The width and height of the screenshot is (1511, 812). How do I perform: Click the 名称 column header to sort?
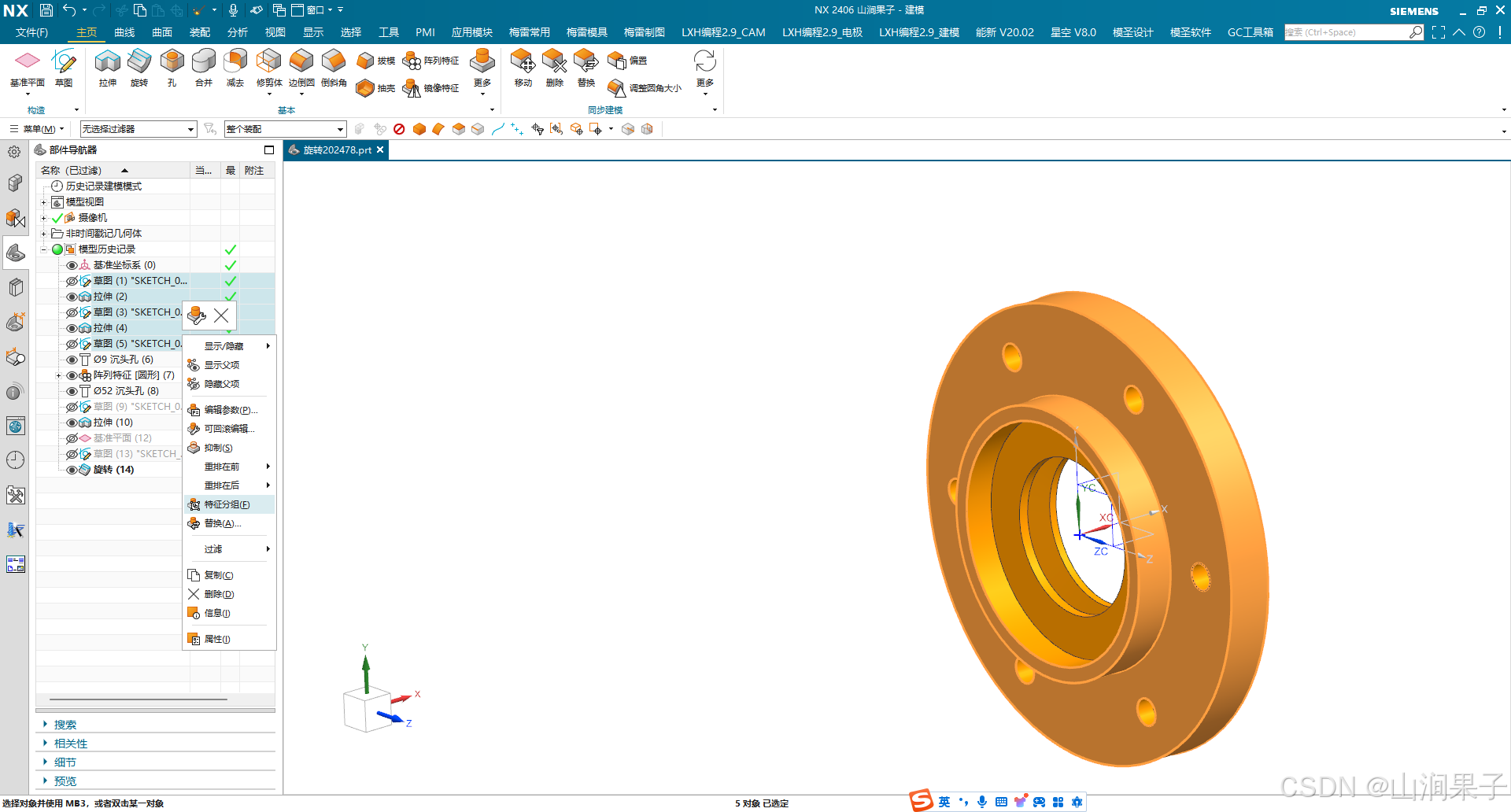pos(113,171)
